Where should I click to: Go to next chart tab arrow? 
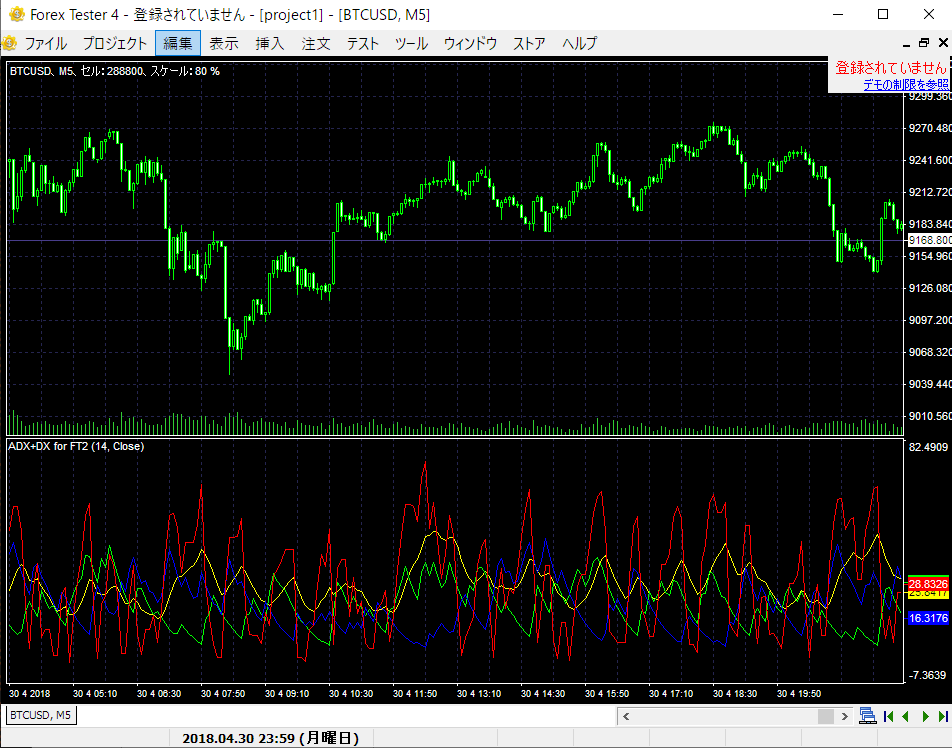click(925, 716)
